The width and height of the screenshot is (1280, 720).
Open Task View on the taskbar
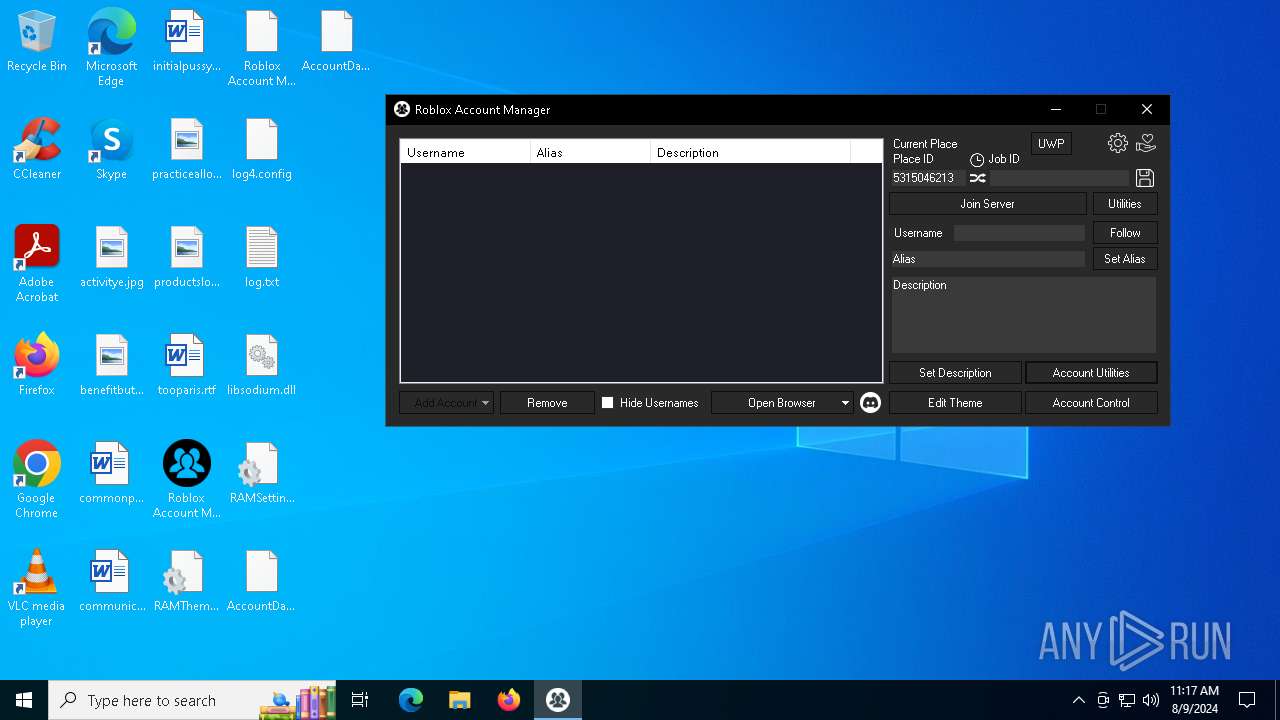[360, 700]
